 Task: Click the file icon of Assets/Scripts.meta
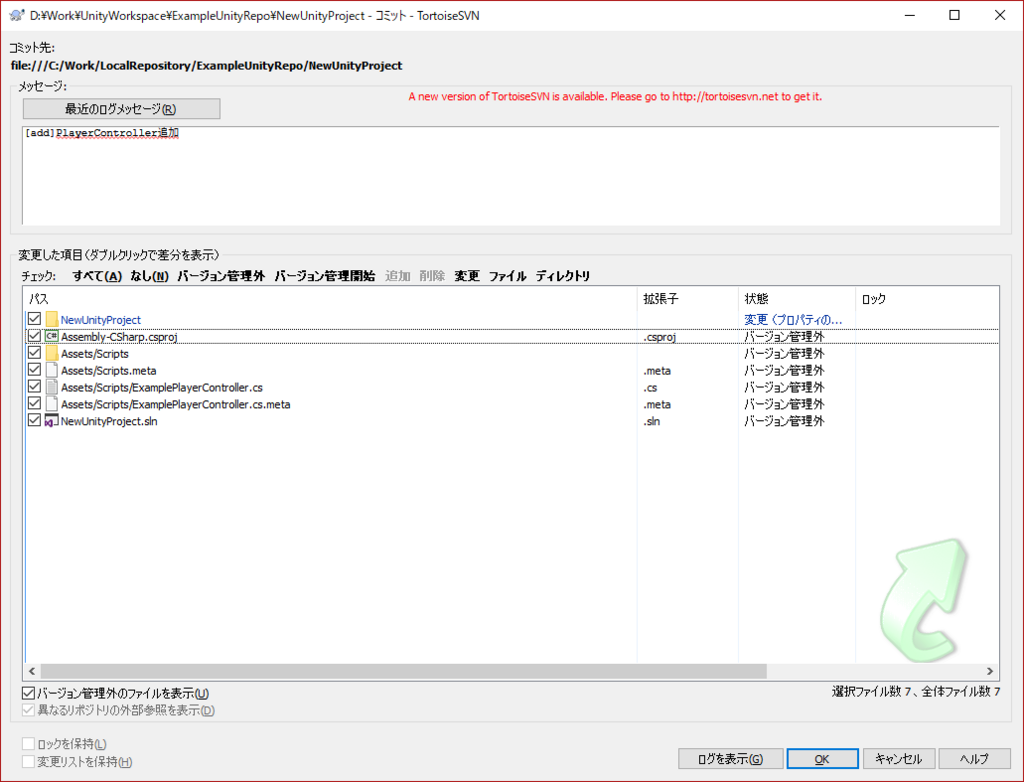click(52, 370)
